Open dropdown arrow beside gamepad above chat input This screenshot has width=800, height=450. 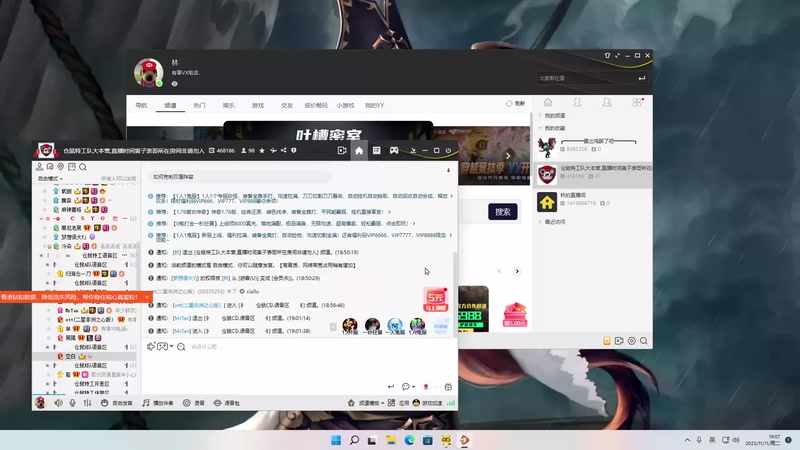pos(171,346)
